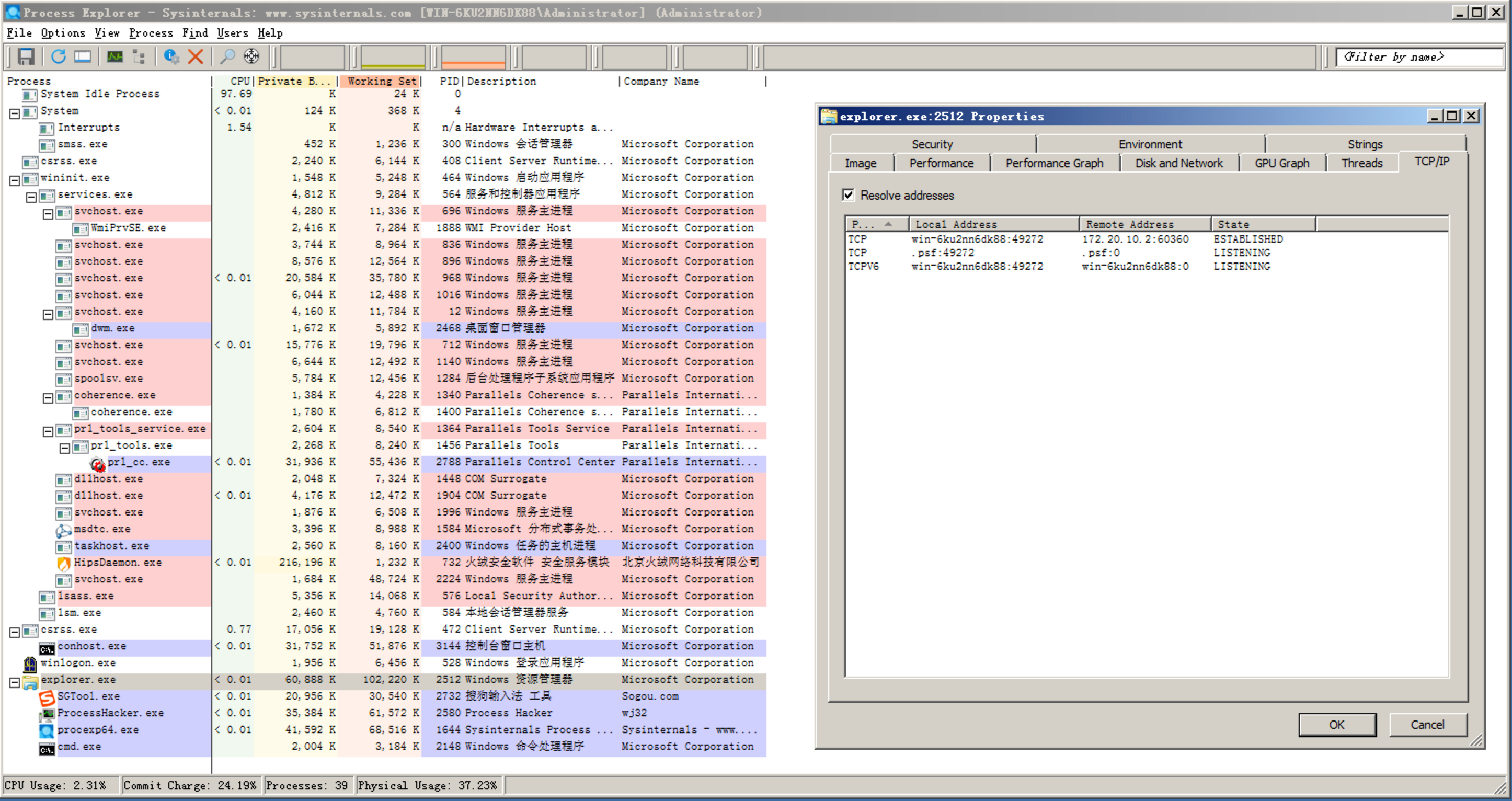1512x801 pixels.
Task: Collapse the explorer.exe tree node
Action: coord(15,682)
